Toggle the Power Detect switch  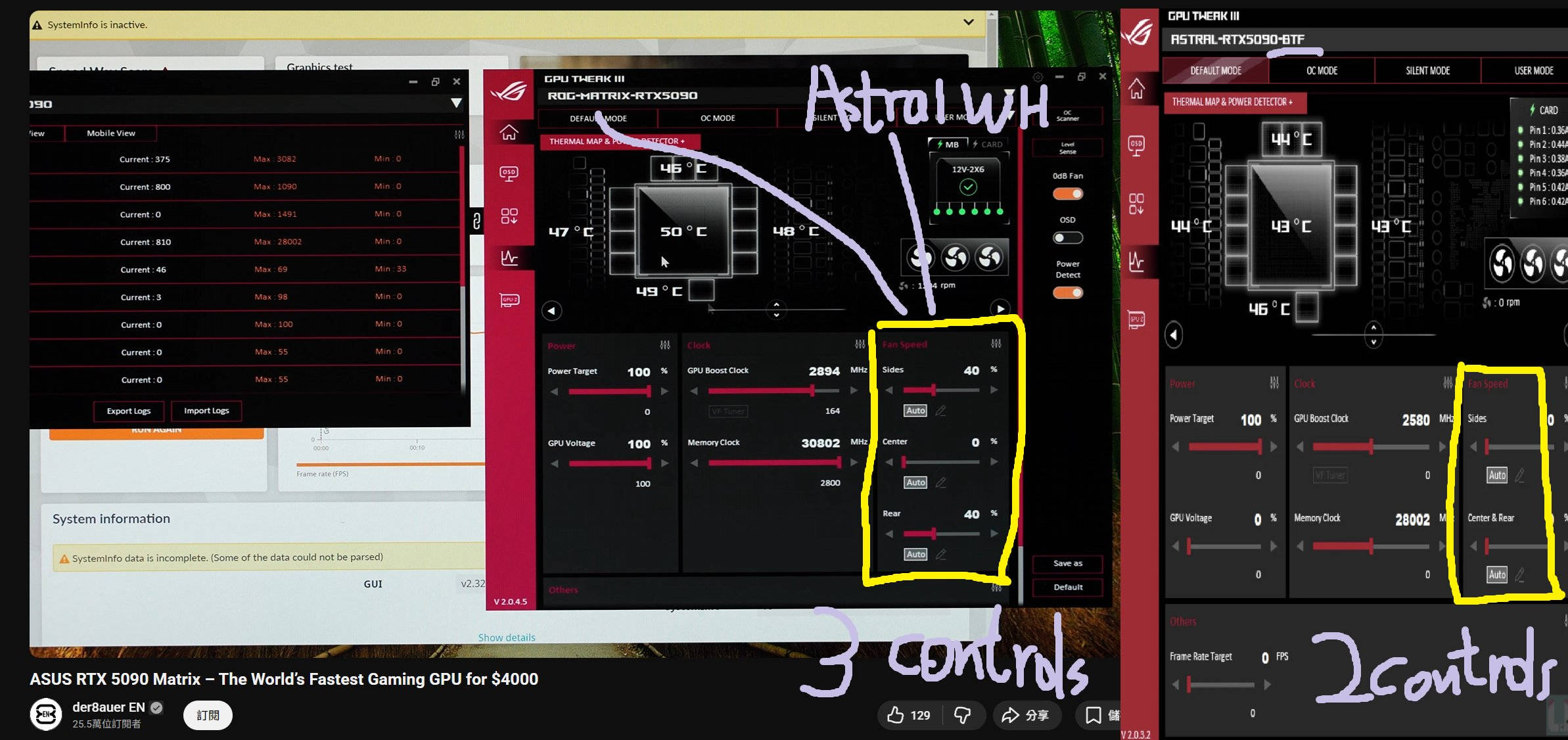pyautogui.click(x=1067, y=292)
